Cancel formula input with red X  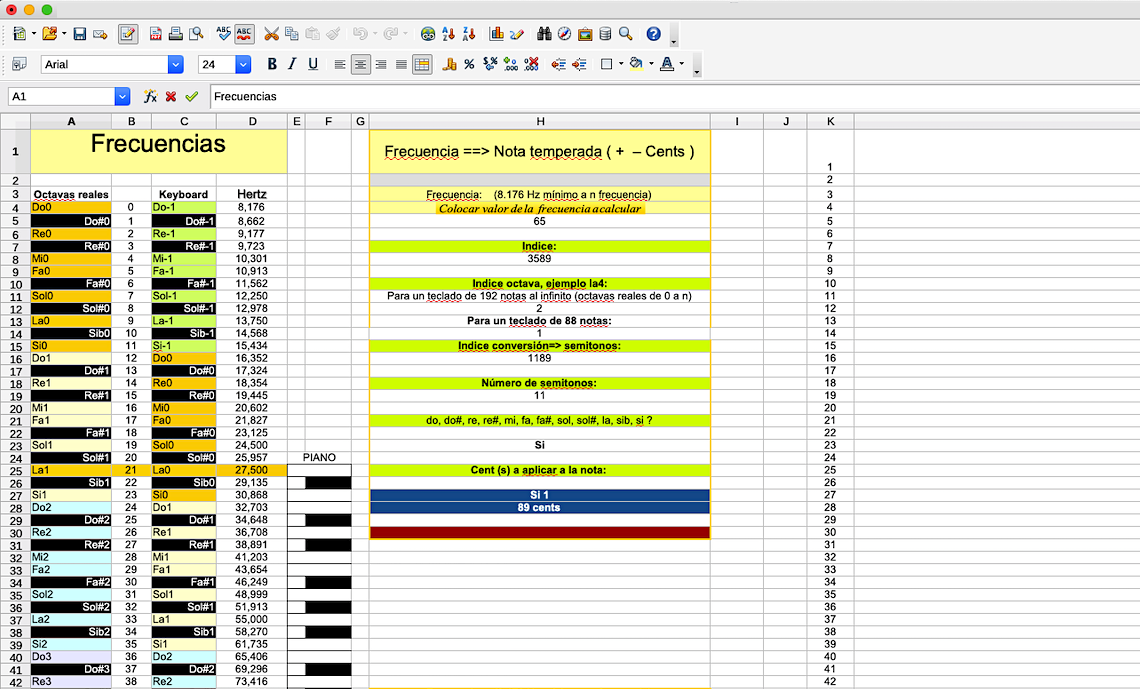[x=171, y=97]
